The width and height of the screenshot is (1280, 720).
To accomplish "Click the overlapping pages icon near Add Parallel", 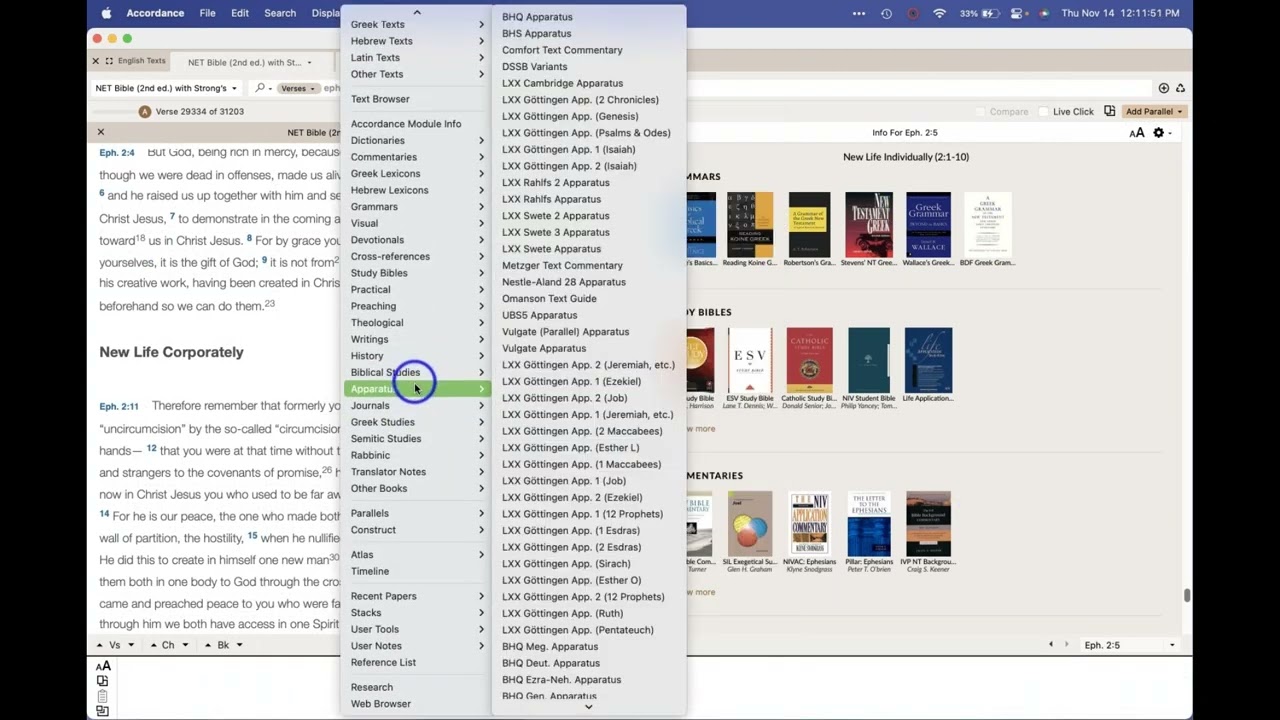I will point(1109,111).
